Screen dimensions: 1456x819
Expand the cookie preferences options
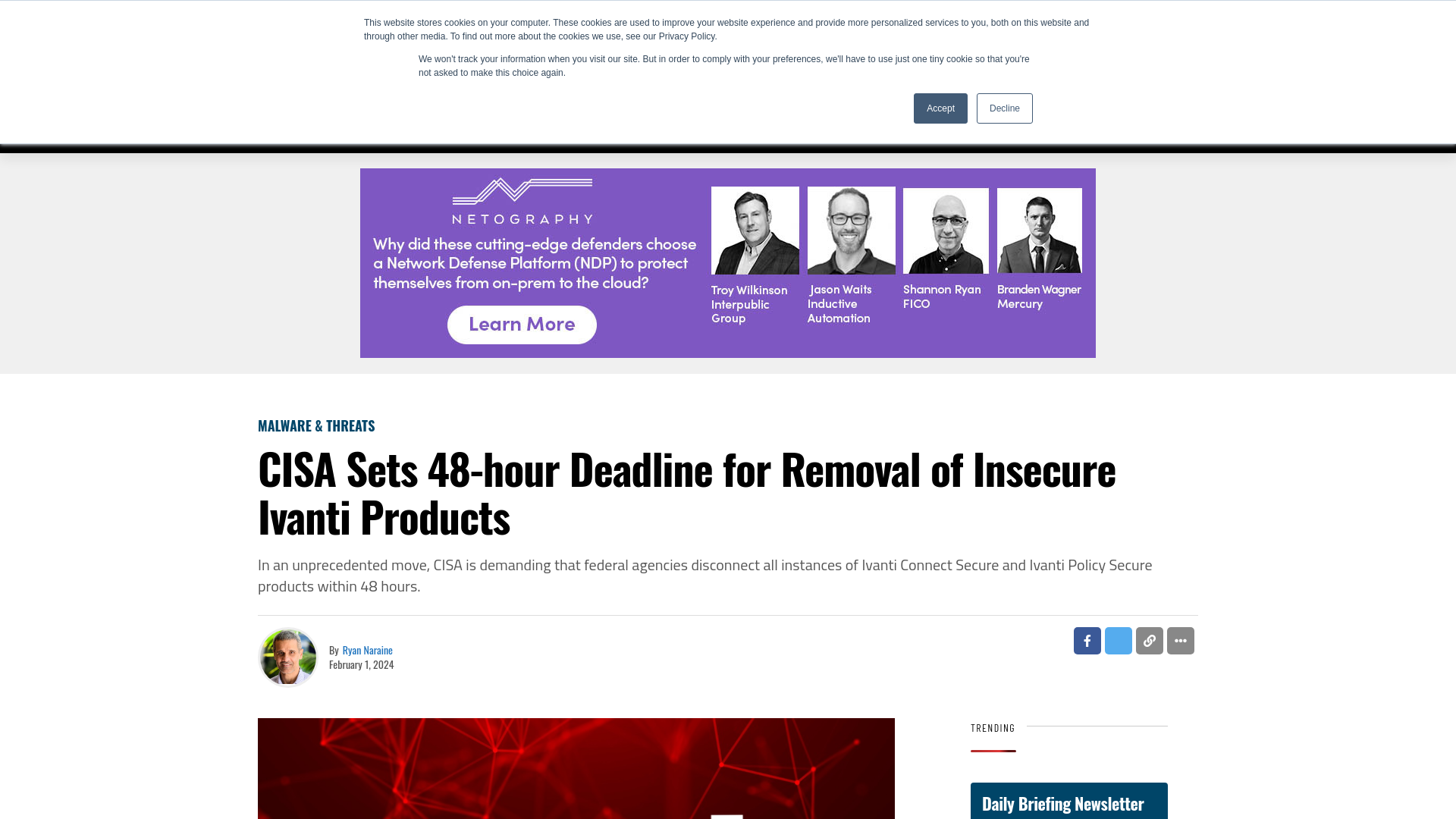pos(1004,108)
